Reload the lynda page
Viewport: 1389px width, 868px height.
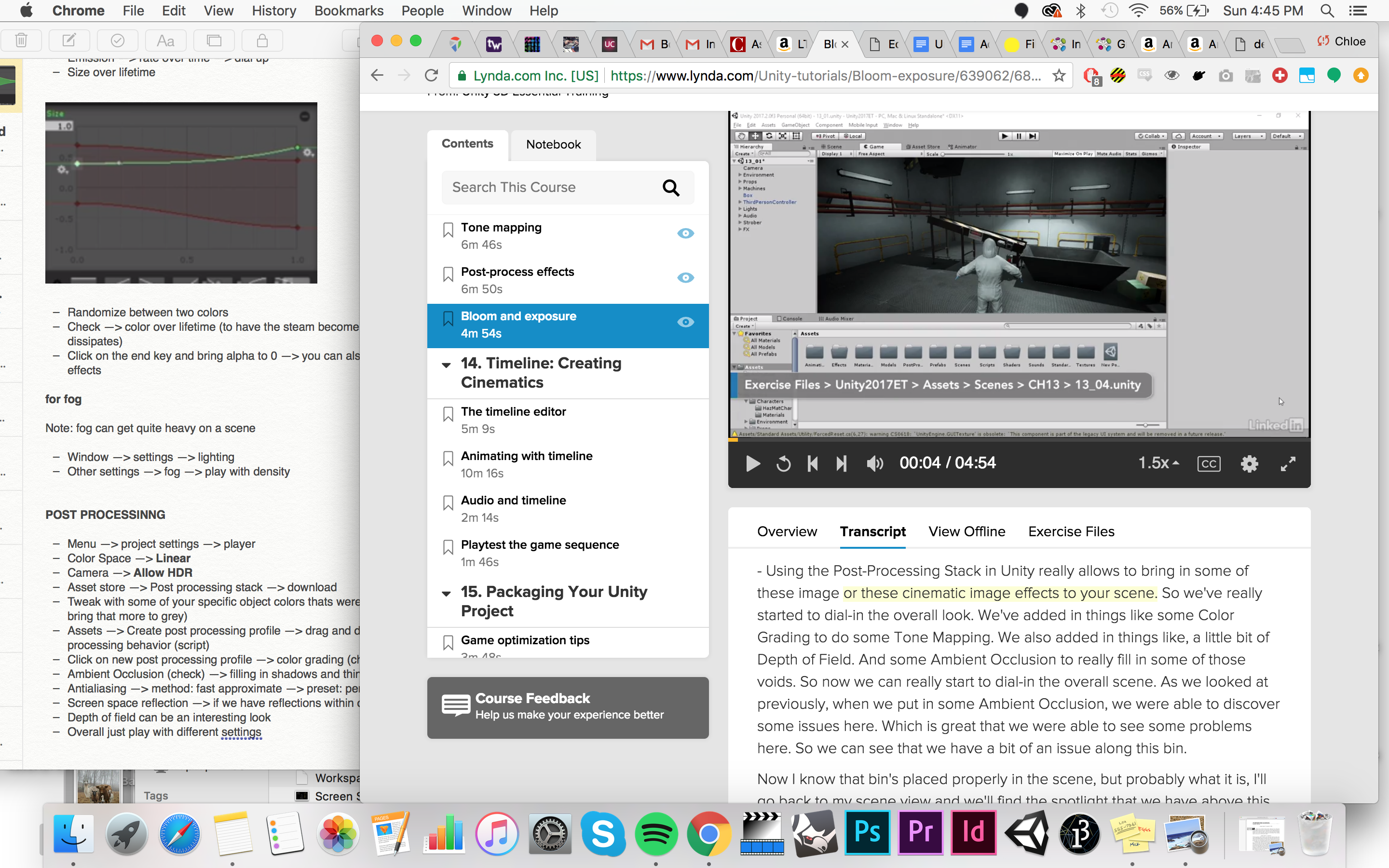pyautogui.click(x=431, y=75)
